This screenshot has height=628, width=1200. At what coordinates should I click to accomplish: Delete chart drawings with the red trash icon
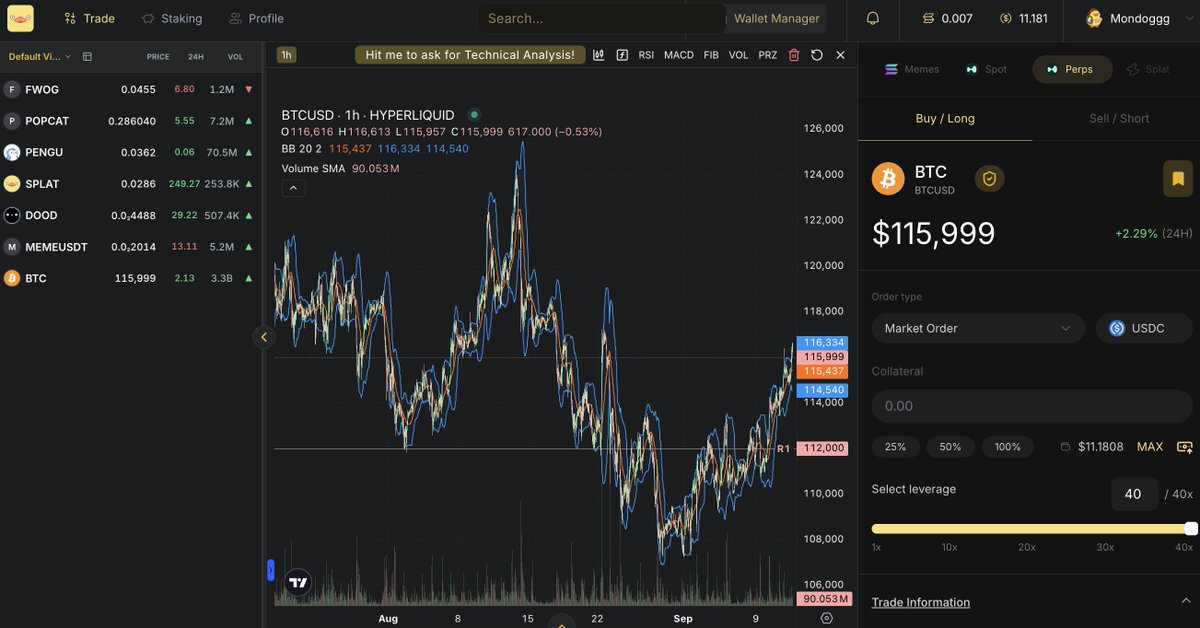[x=794, y=55]
